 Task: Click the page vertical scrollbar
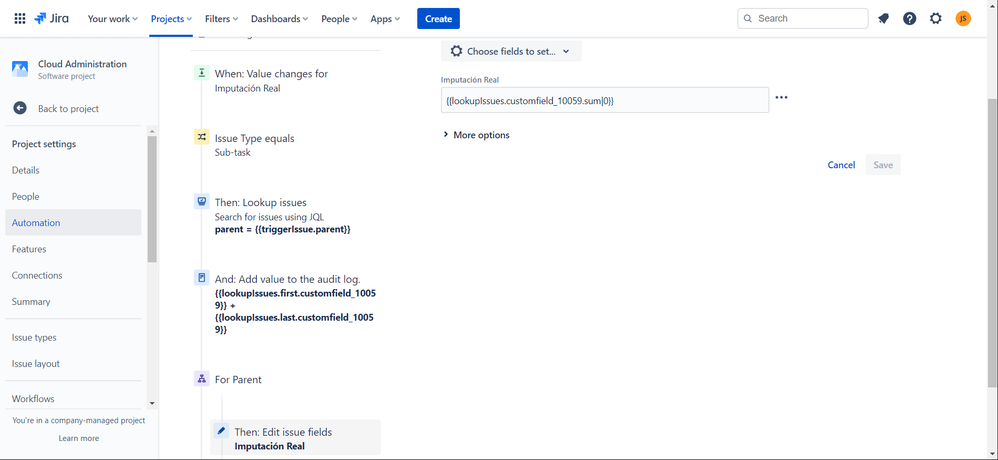[x=993, y=242]
